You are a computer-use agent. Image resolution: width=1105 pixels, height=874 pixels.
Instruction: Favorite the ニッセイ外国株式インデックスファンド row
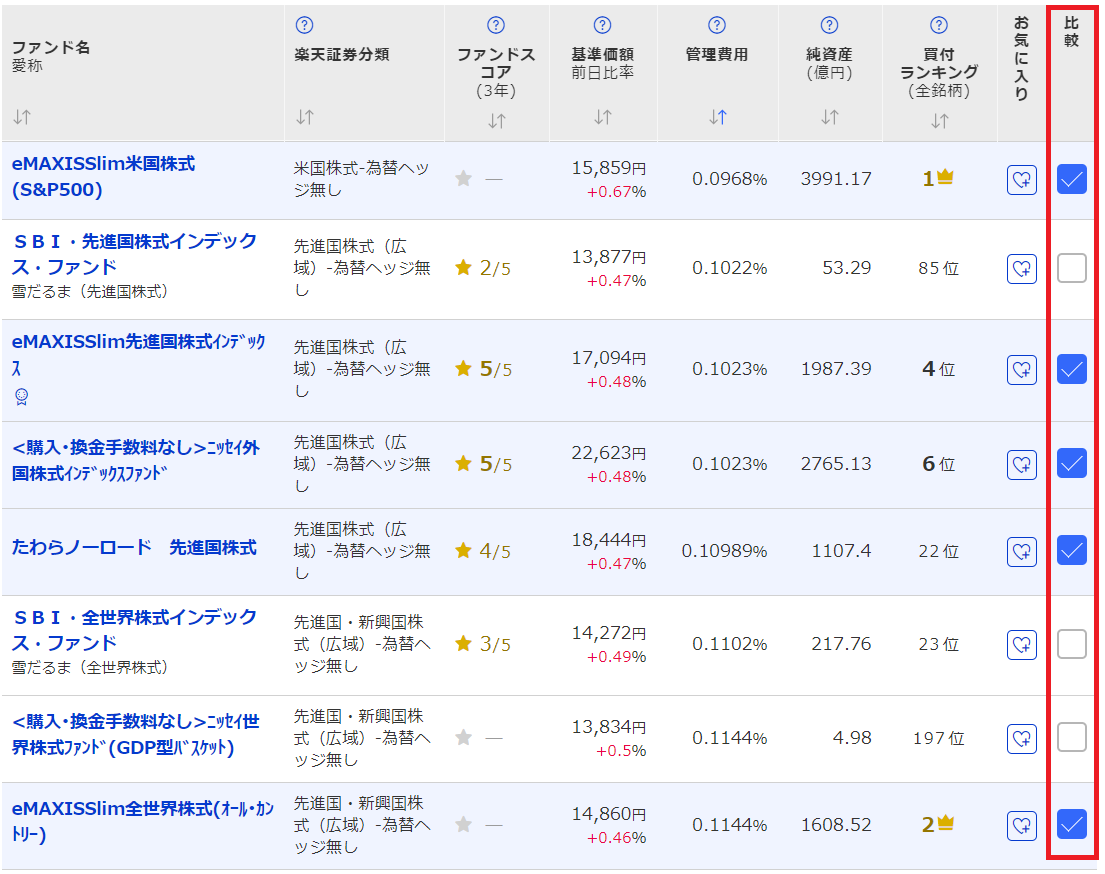(1022, 464)
